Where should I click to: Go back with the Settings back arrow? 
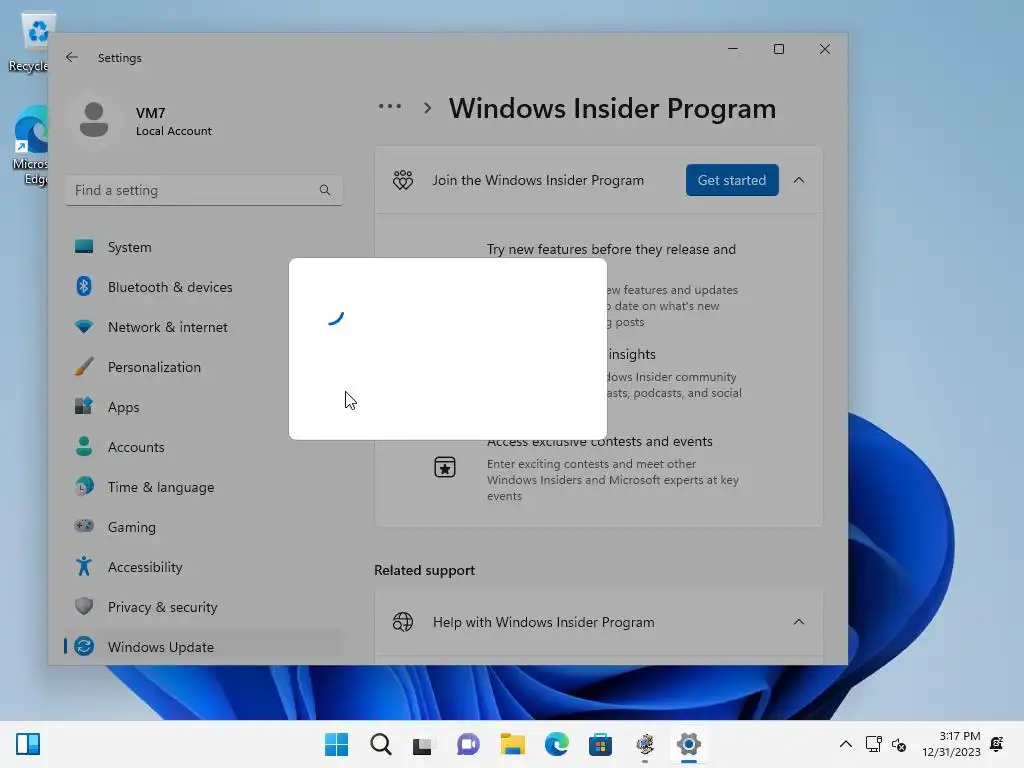(72, 57)
